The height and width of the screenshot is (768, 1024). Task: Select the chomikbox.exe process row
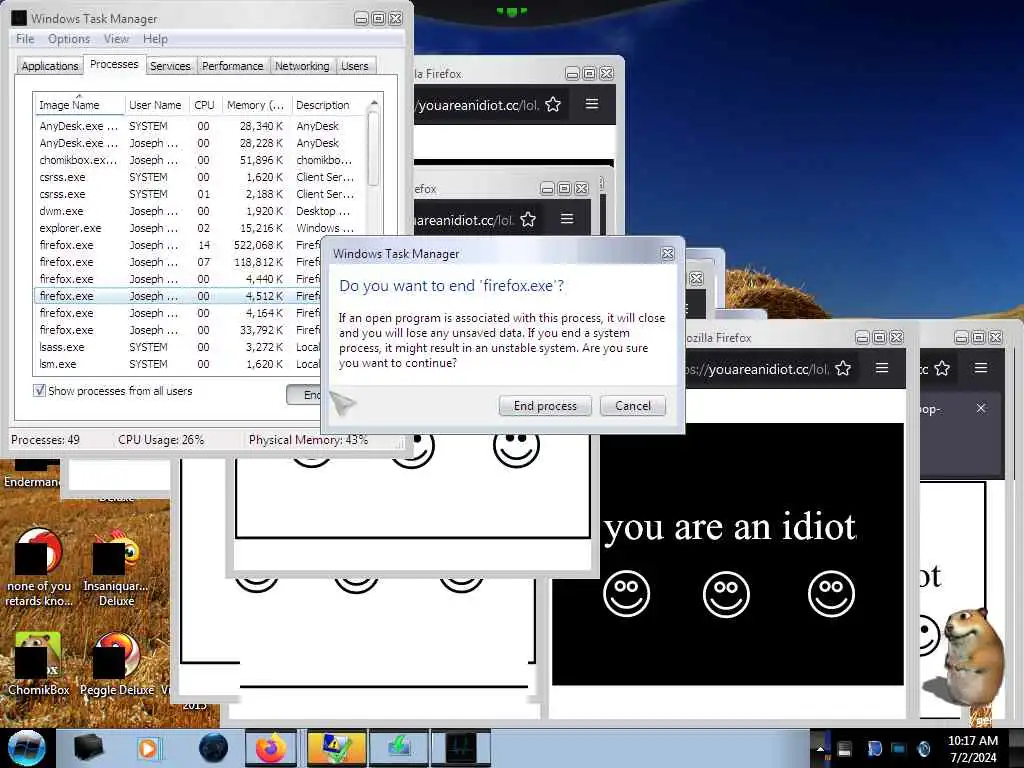[201, 160]
